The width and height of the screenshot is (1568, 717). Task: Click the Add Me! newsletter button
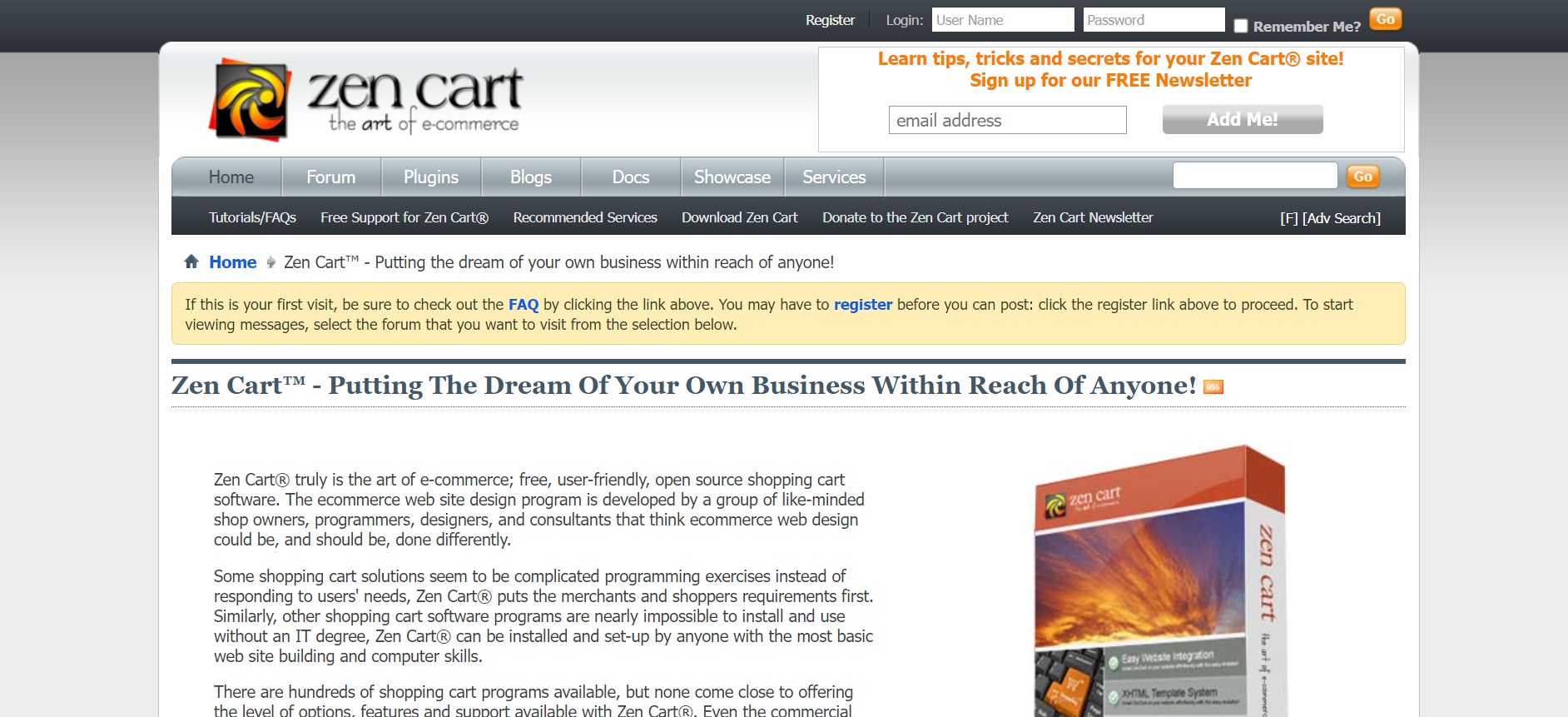tap(1243, 119)
